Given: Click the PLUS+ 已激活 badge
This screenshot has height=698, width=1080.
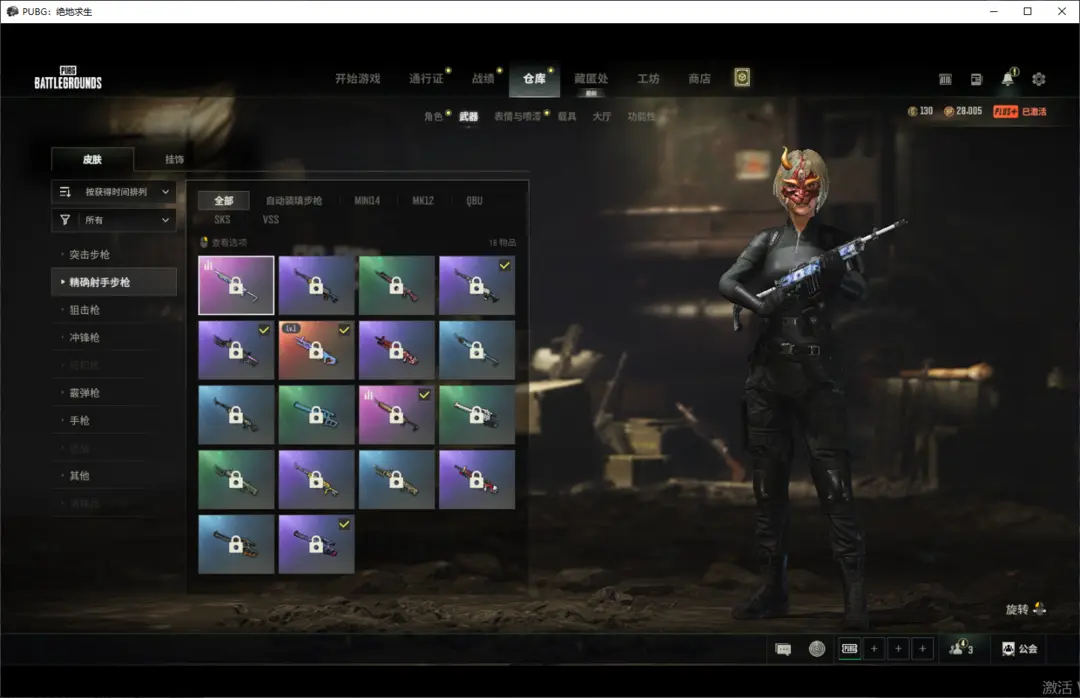Looking at the screenshot, I should (1019, 112).
